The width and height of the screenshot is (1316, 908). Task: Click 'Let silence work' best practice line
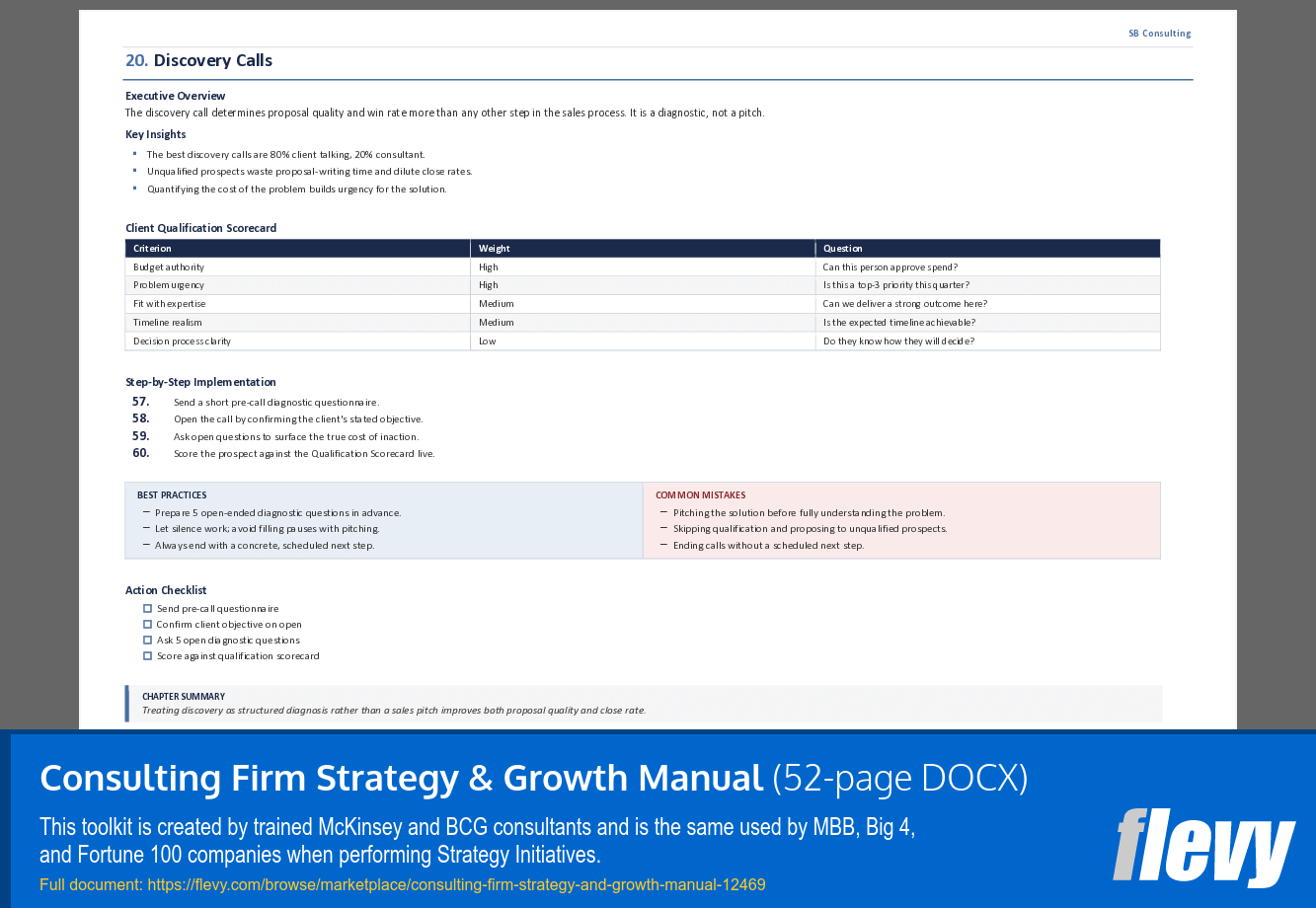pos(267,529)
